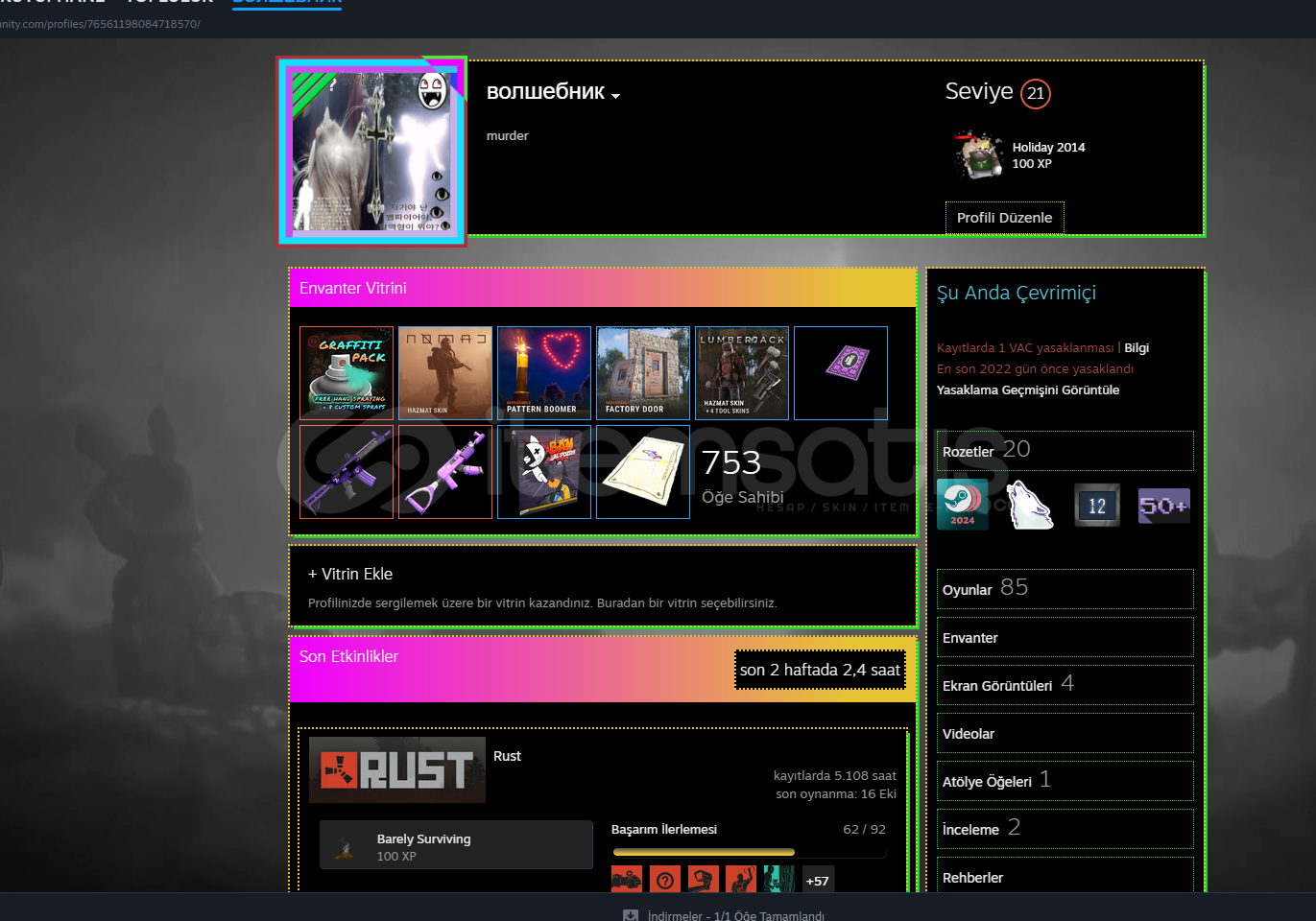The height and width of the screenshot is (921, 1316).
Task: Open the 50+ game collector badge
Action: tap(1163, 506)
